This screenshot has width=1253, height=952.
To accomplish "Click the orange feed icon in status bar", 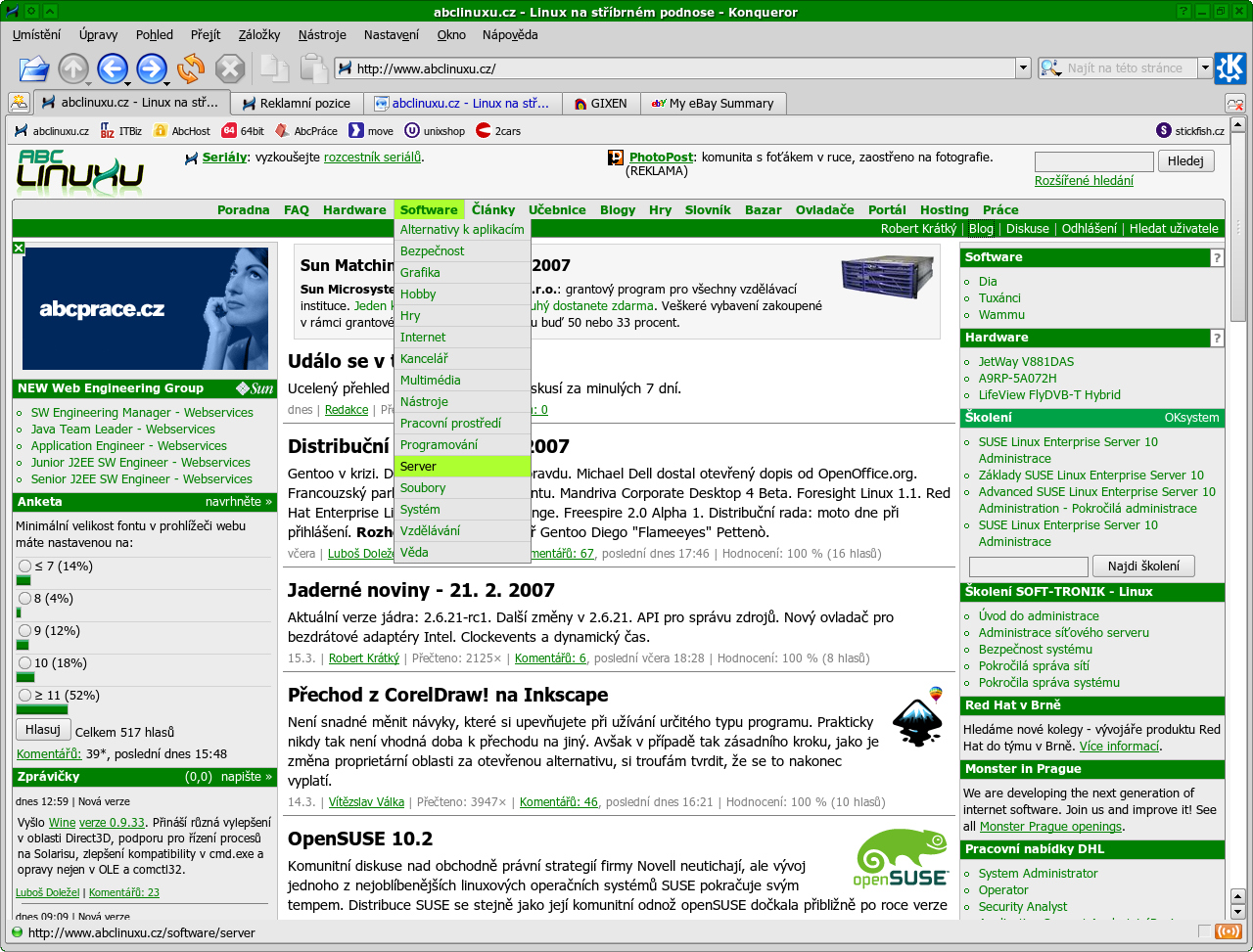I will pyautogui.click(x=1228, y=932).
